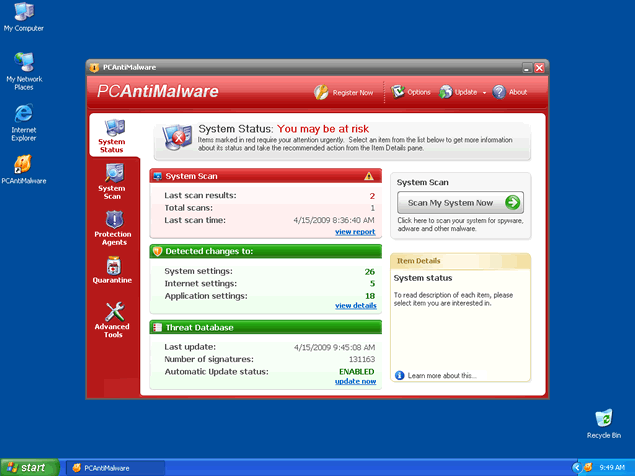
Task: Open the Protection Agents section
Action: click(x=112, y=226)
